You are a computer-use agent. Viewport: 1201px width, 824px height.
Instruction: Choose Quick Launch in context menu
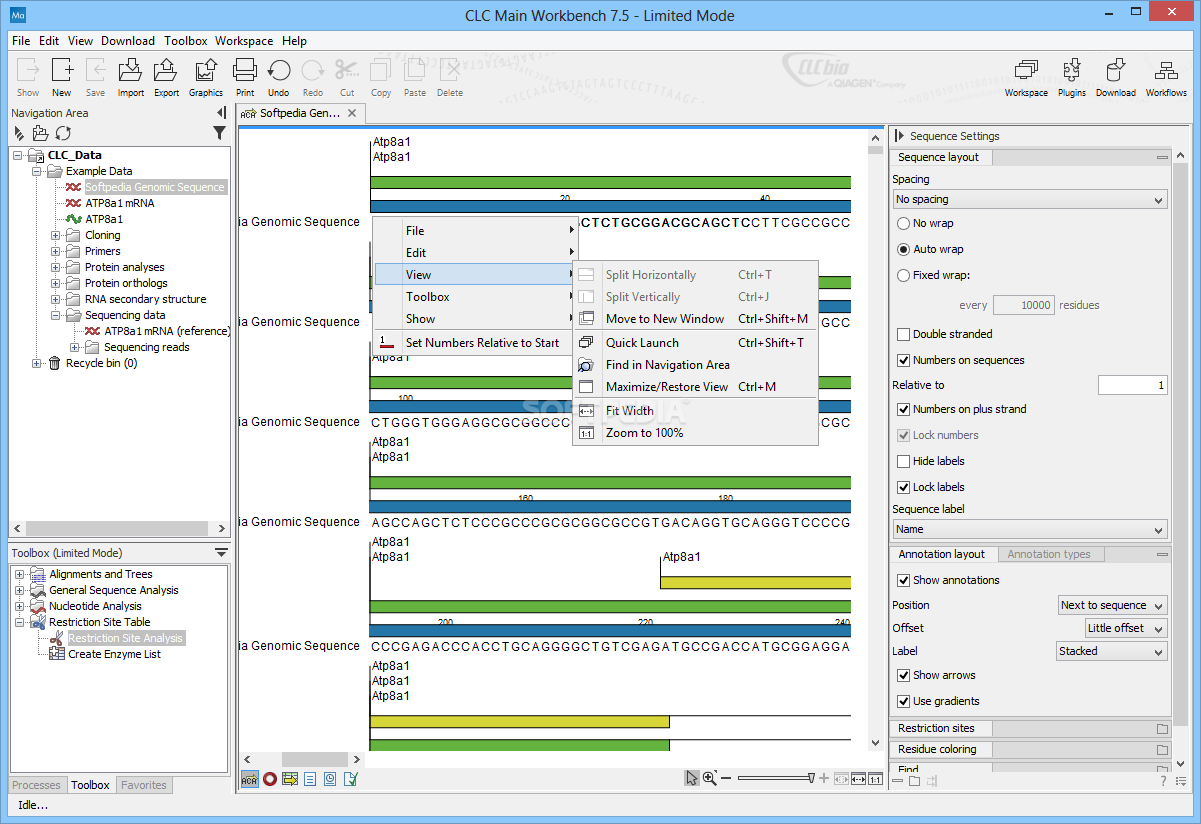pyautogui.click(x=695, y=343)
